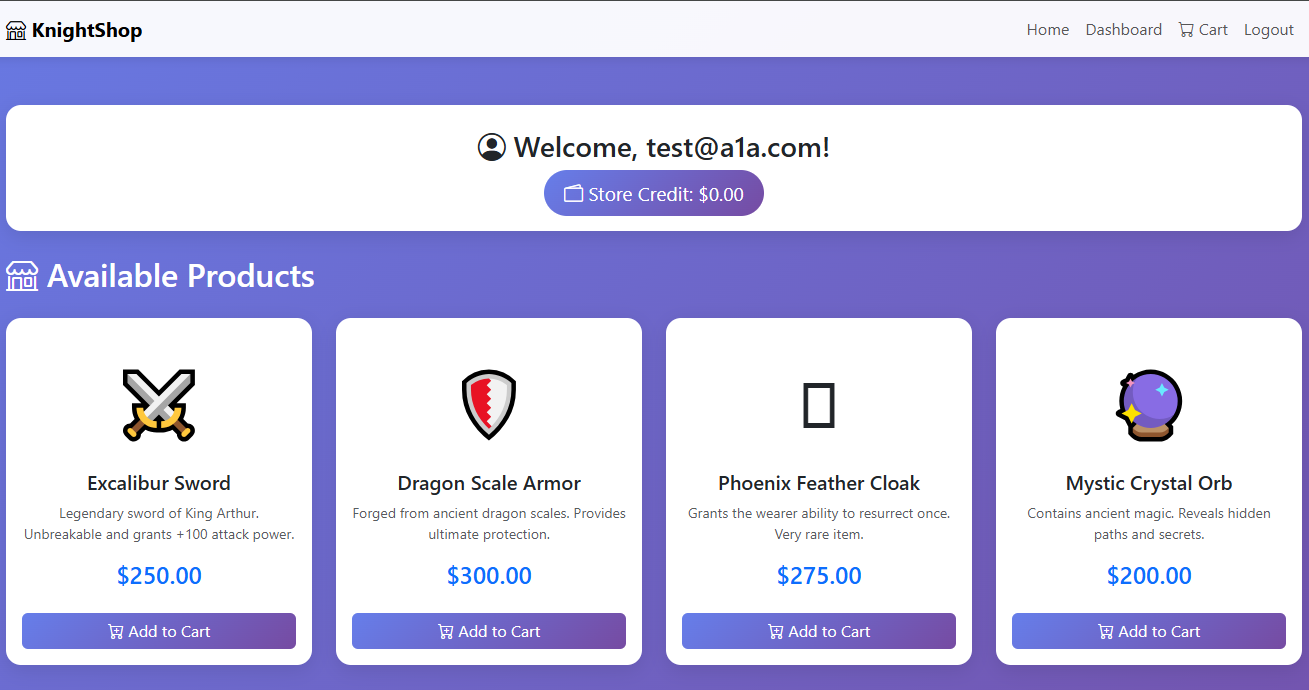Click the Mystic Crystal Orb icon
The width and height of the screenshot is (1309, 690).
click(1149, 405)
